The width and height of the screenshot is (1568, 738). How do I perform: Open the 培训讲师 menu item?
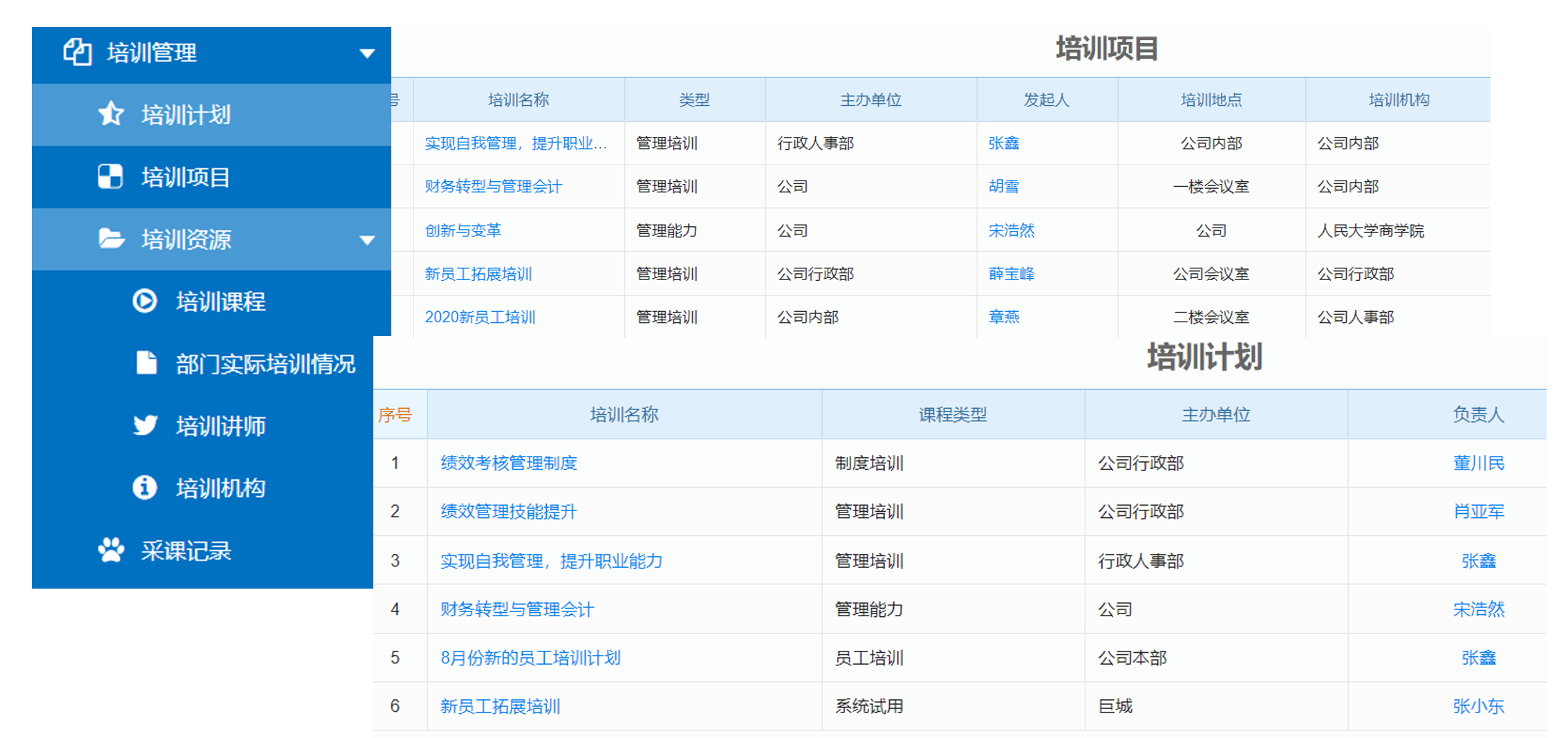point(220,426)
